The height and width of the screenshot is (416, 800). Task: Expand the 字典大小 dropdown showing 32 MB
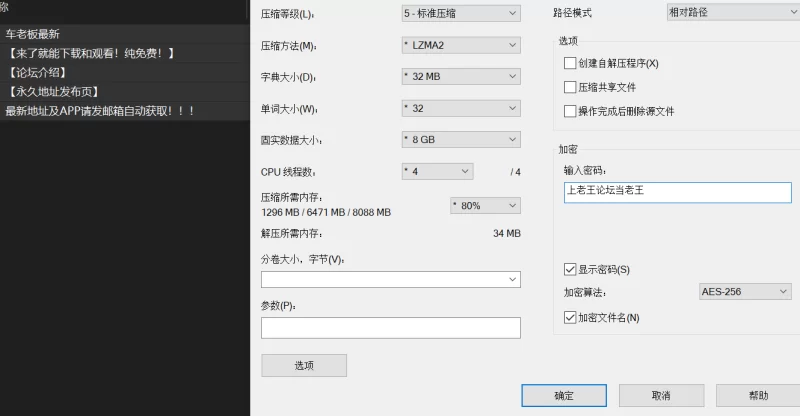(461, 77)
